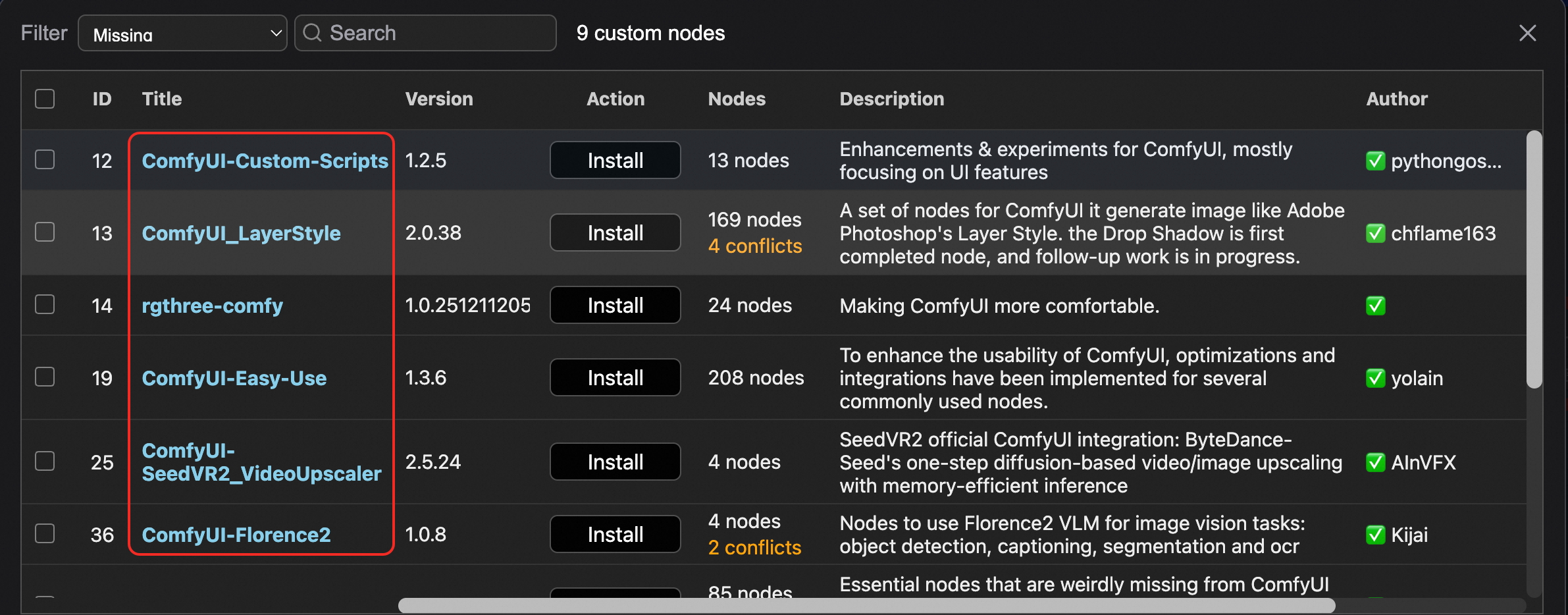Image resolution: width=1568 pixels, height=615 pixels.
Task: Toggle the select-all checkbox in the table header
Action: (x=45, y=99)
